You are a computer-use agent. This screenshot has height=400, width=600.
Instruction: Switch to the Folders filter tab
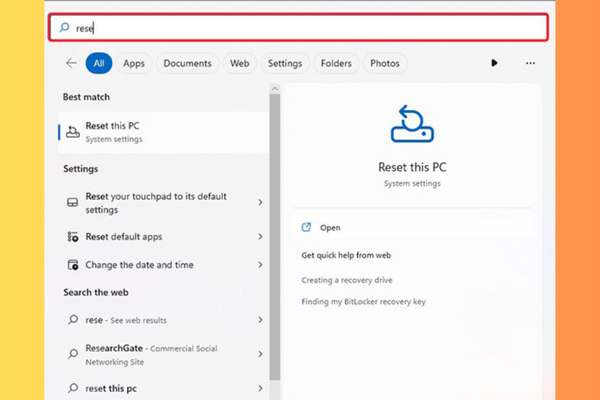(x=336, y=63)
